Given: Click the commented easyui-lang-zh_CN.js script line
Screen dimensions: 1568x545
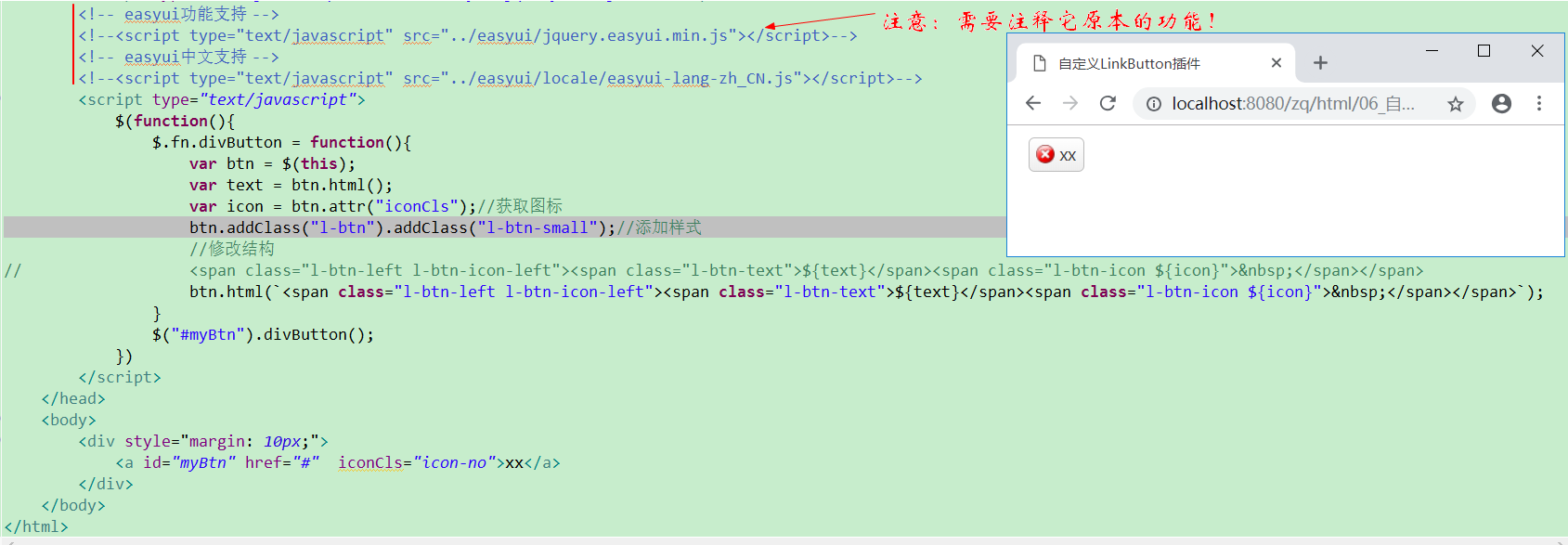Looking at the screenshot, I should (x=500, y=78).
